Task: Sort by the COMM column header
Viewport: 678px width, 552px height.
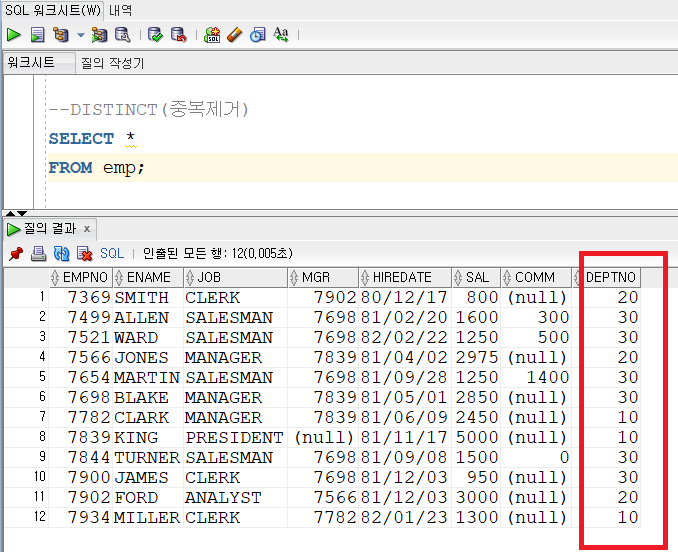Action: (536, 278)
